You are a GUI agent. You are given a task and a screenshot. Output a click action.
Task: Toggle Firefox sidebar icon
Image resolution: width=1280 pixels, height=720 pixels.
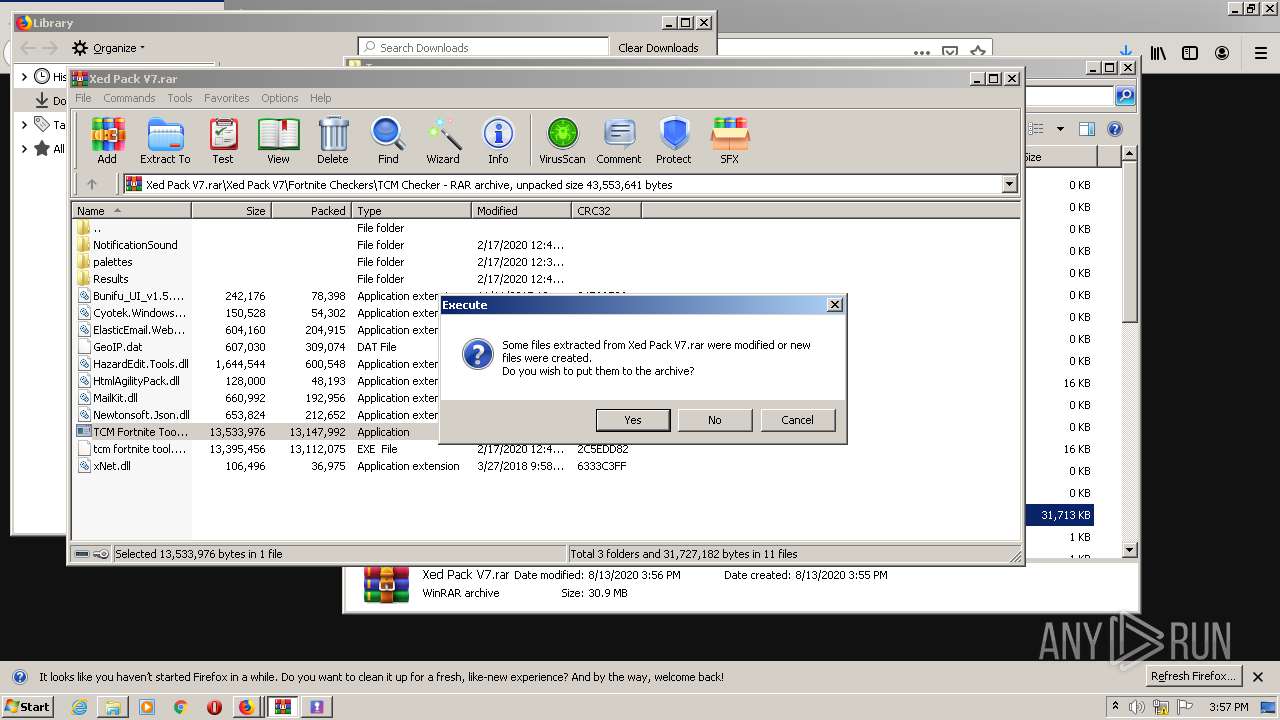pos(1190,53)
